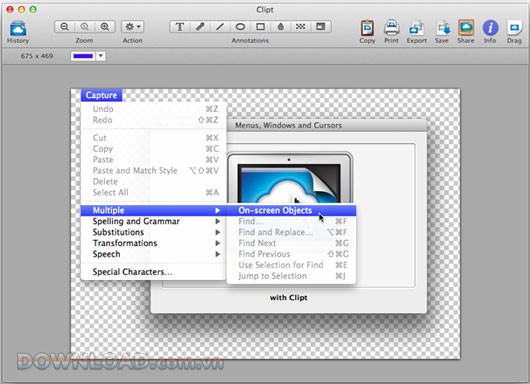Click the green zoom window button
This screenshot has height=384, width=530.
(33, 9)
